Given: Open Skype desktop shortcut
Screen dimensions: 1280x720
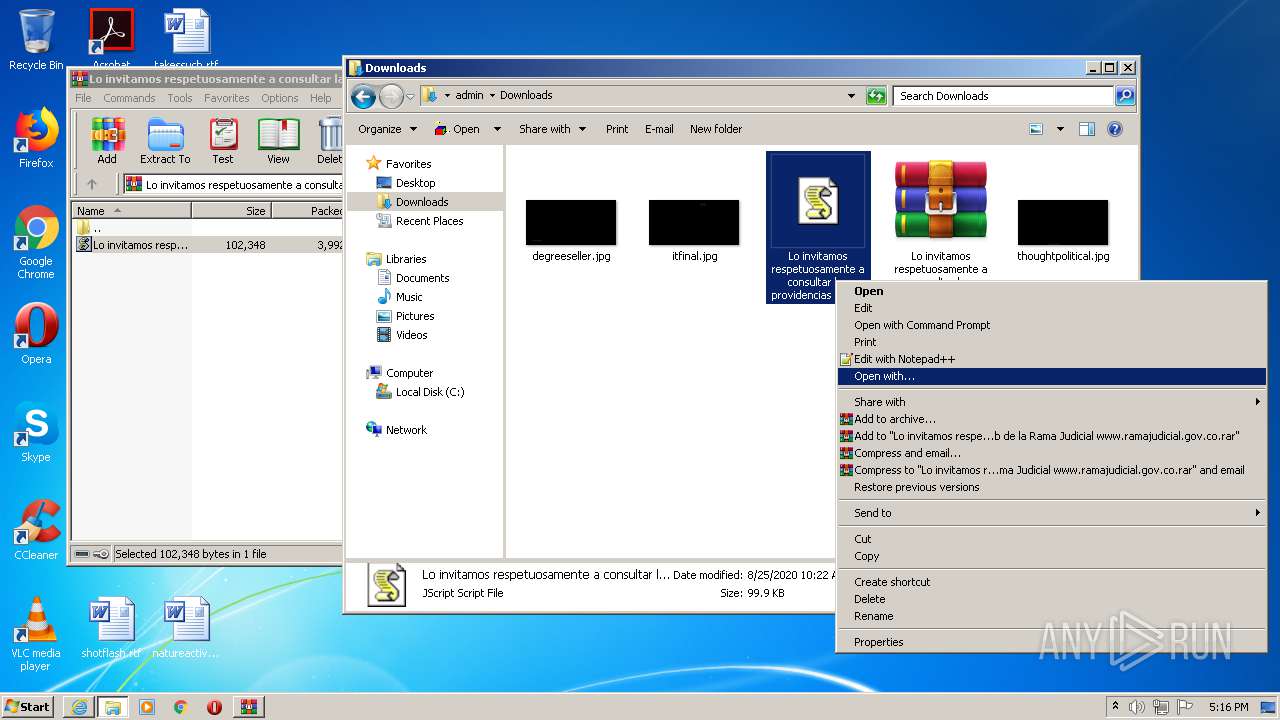Looking at the screenshot, I should [36, 432].
